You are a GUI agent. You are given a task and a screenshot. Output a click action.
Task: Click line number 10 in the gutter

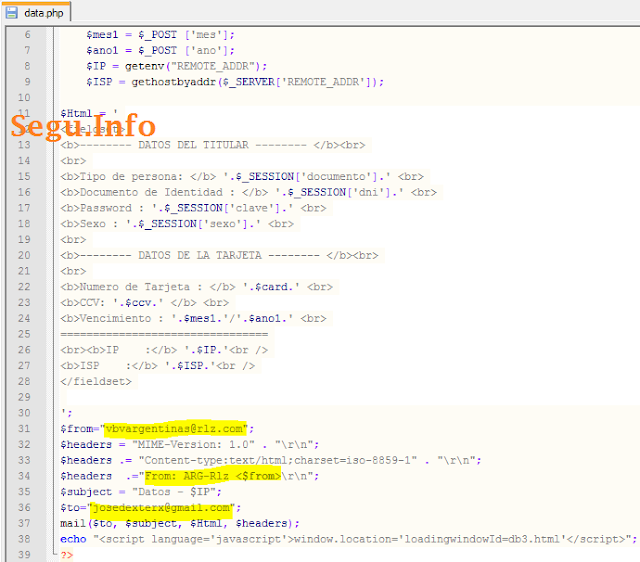tap(24, 98)
